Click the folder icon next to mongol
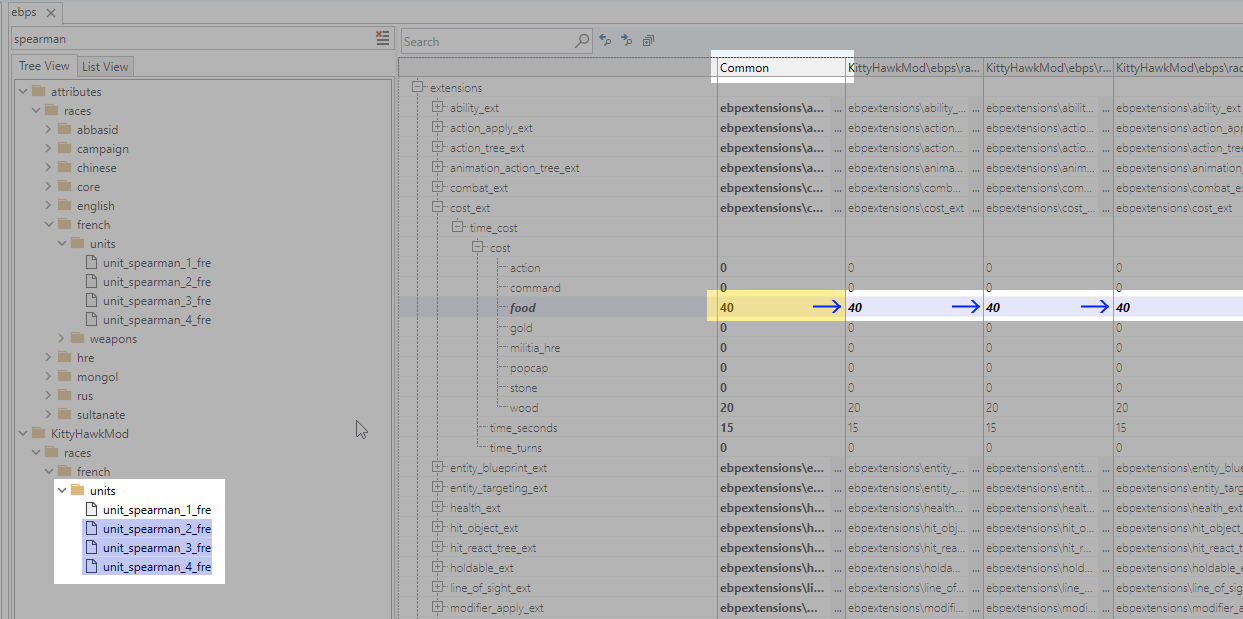 (x=64, y=377)
